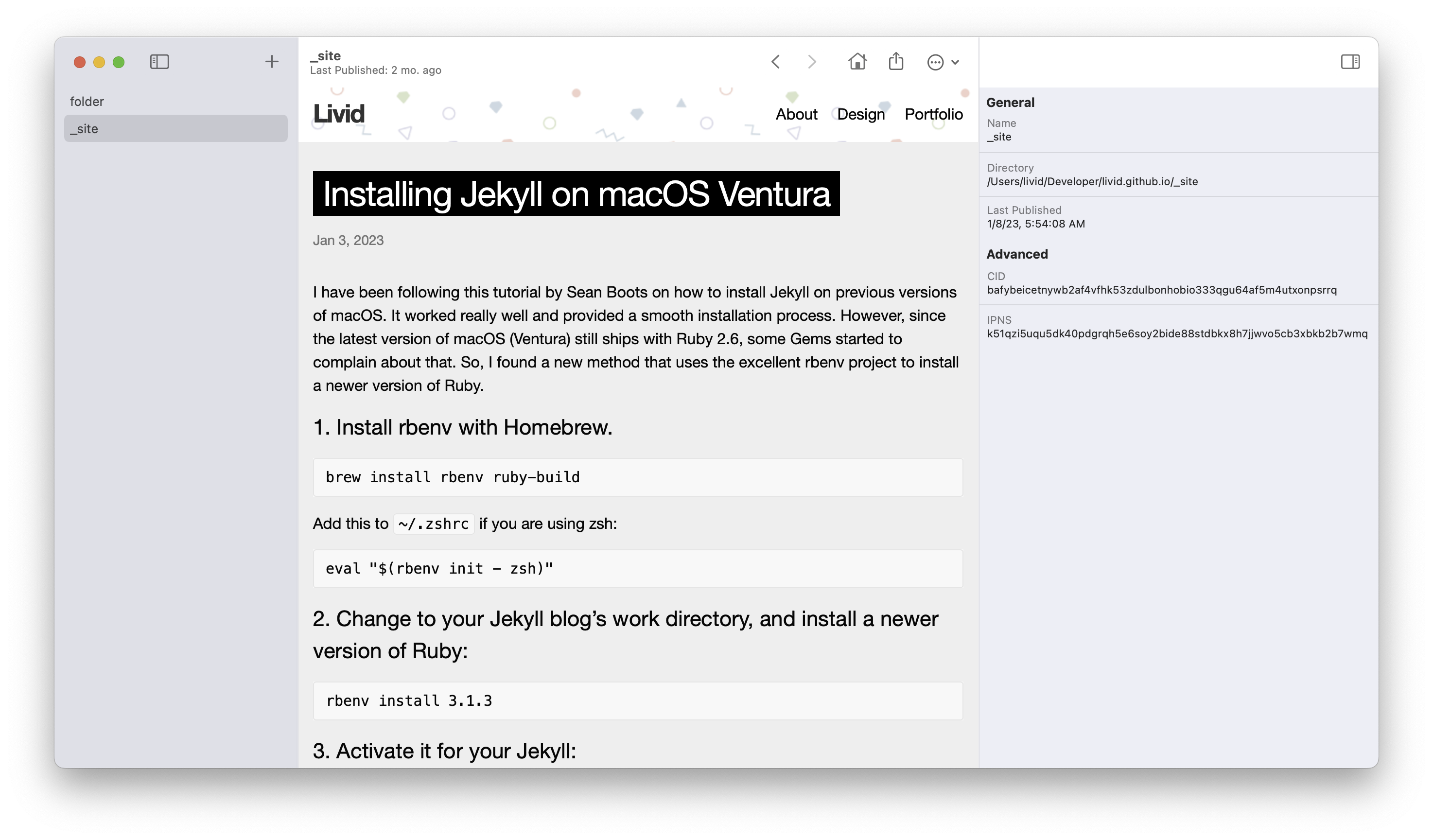1433x840 pixels.
Task: Open the Design navigation link
Action: click(861, 114)
